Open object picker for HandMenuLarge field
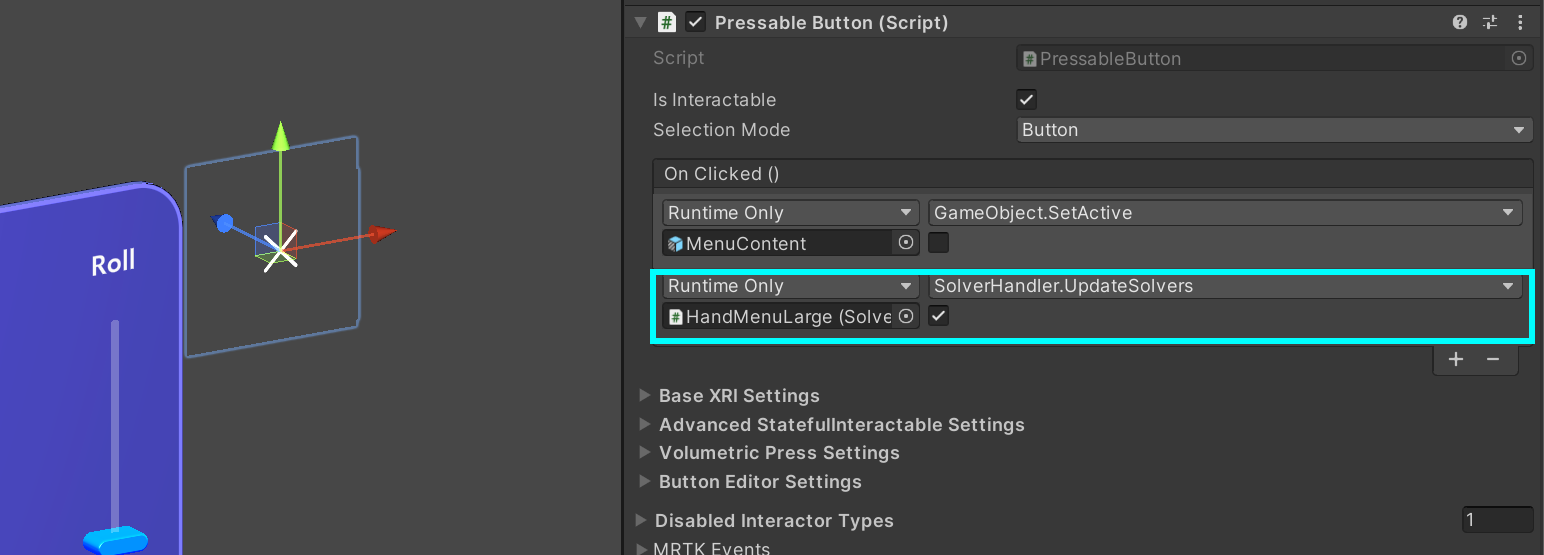Screen dimensions: 1544x555 [x=906, y=316]
